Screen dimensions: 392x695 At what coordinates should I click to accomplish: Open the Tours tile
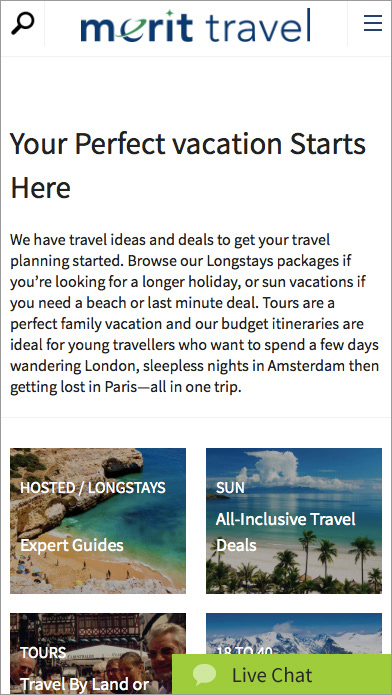tap(98, 654)
